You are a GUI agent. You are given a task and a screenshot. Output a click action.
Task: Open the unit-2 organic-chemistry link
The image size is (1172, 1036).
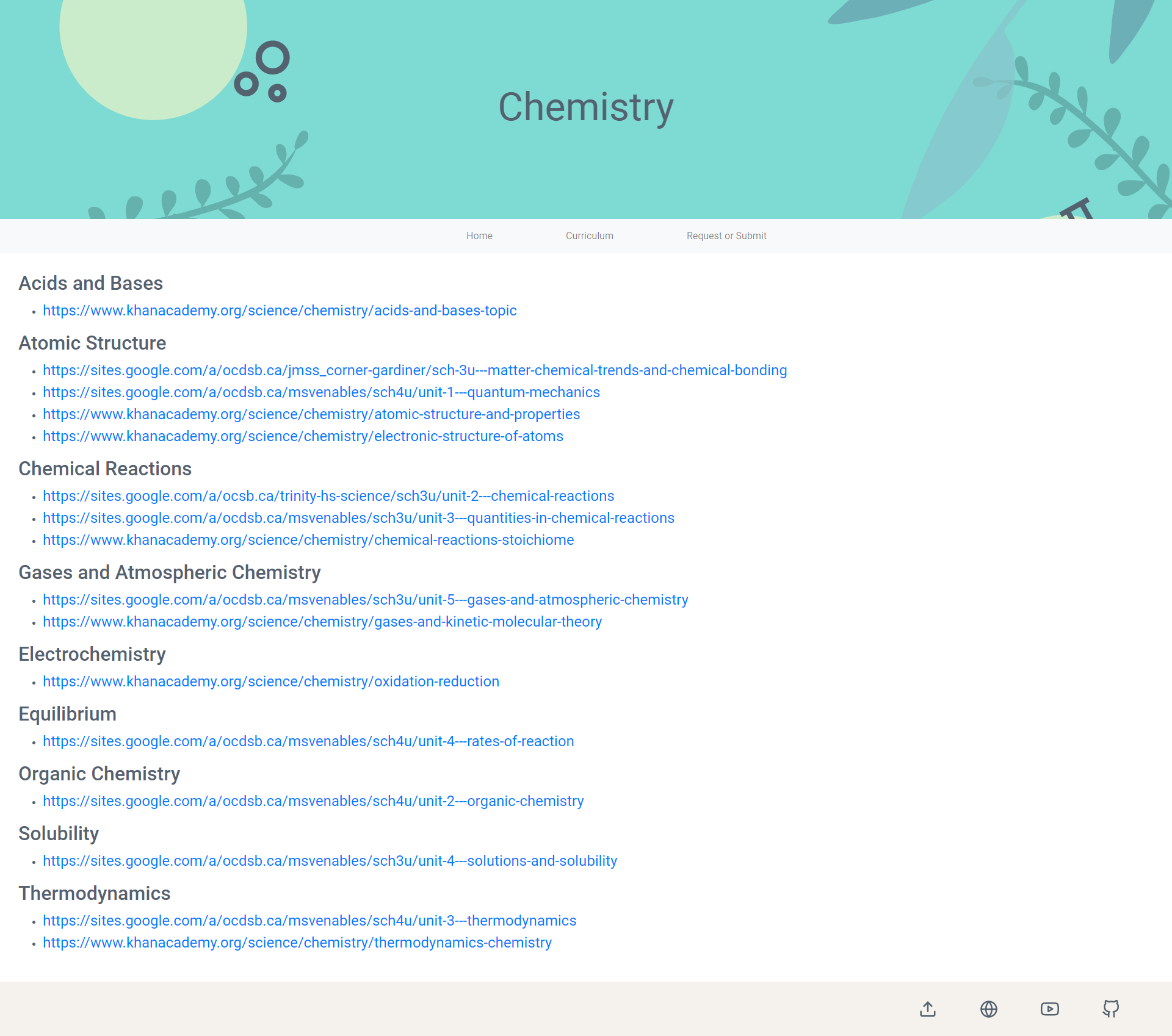click(313, 801)
